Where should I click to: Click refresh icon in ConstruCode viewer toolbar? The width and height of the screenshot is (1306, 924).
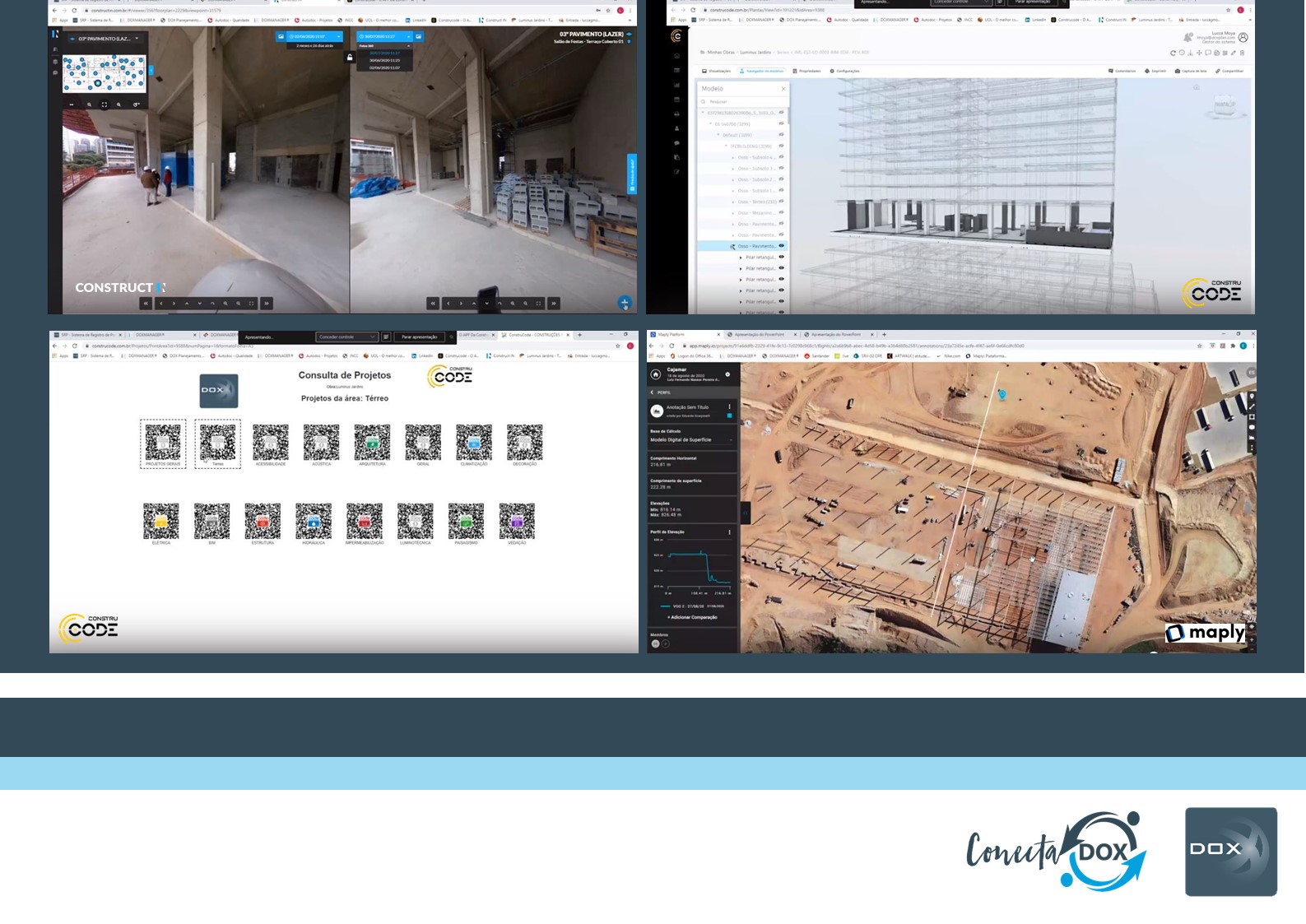tap(1173, 53)
